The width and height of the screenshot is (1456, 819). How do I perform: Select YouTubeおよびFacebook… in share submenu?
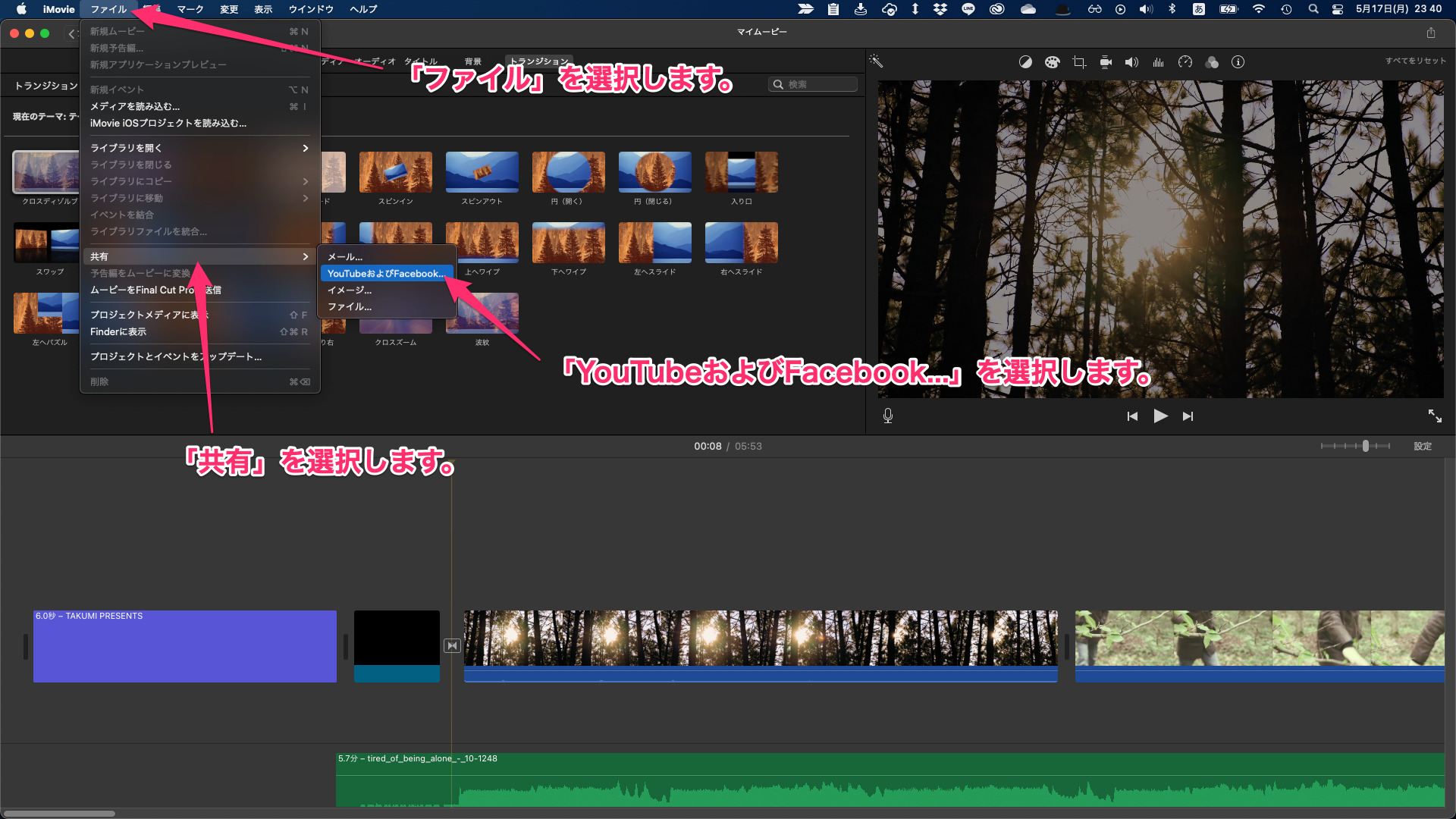[x=386, y=273]
